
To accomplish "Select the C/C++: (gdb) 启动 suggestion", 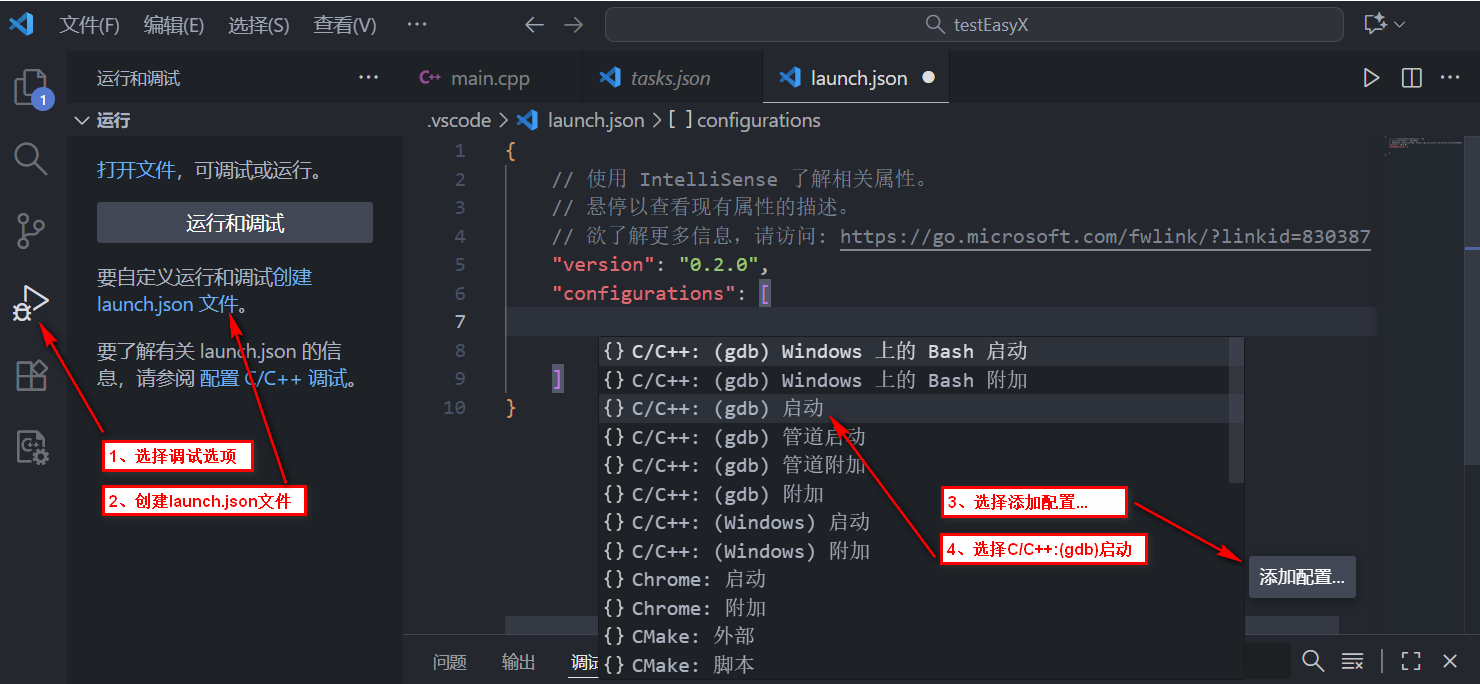I will tap(913, 408).
